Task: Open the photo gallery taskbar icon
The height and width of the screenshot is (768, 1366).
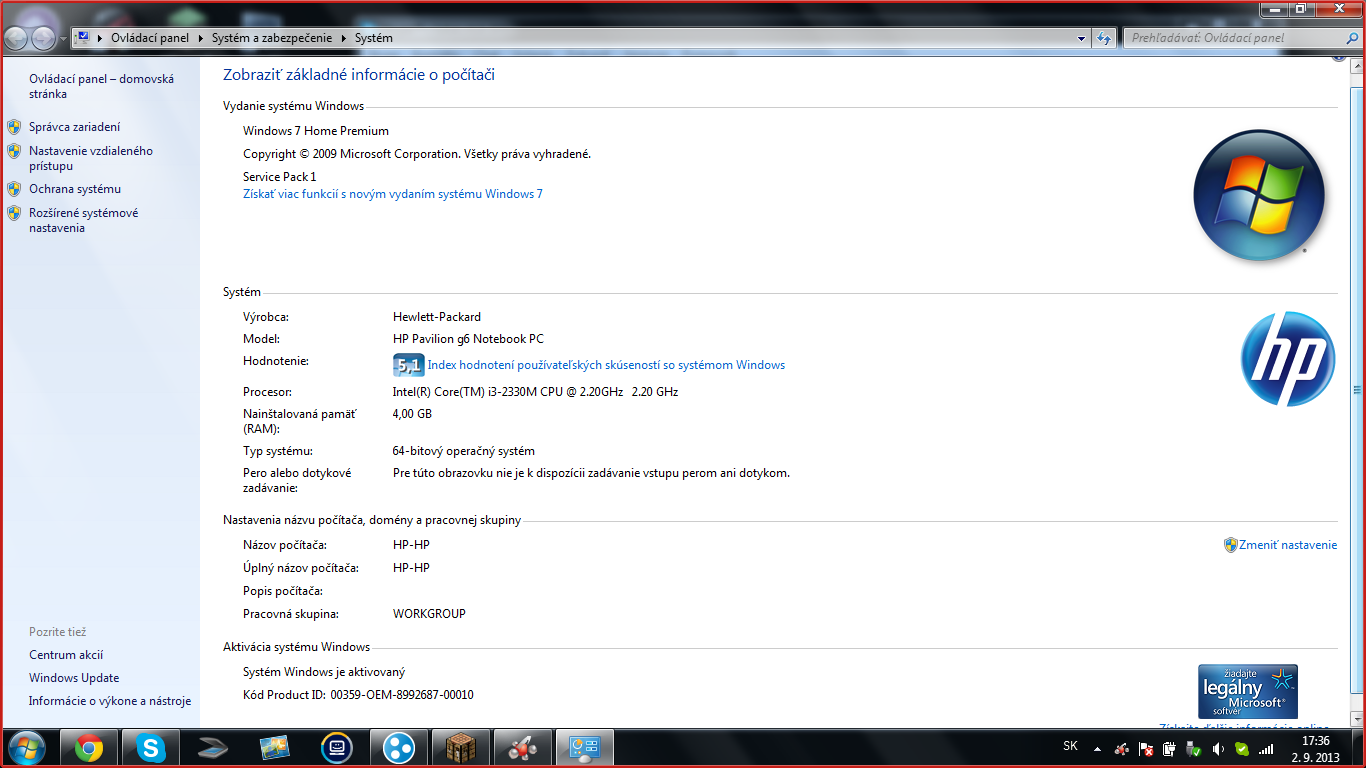Action: (x=275, y=747)
